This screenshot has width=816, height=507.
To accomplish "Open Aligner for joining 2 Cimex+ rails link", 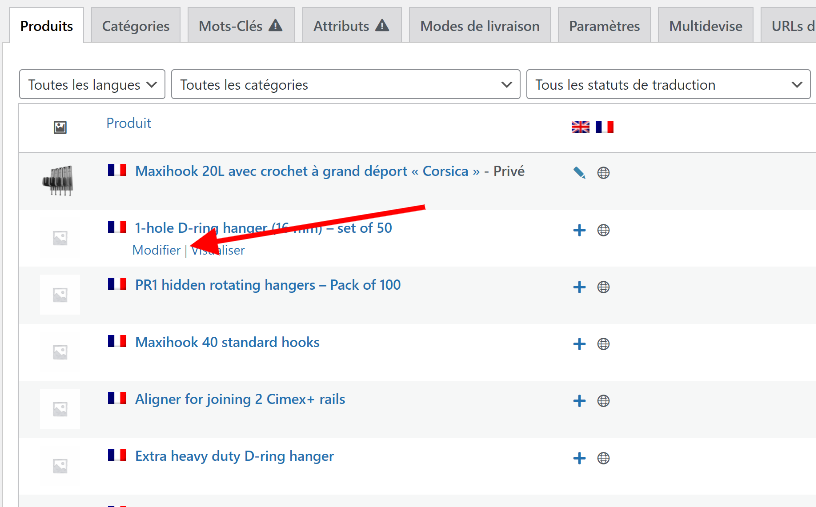I will pos(240,399).
